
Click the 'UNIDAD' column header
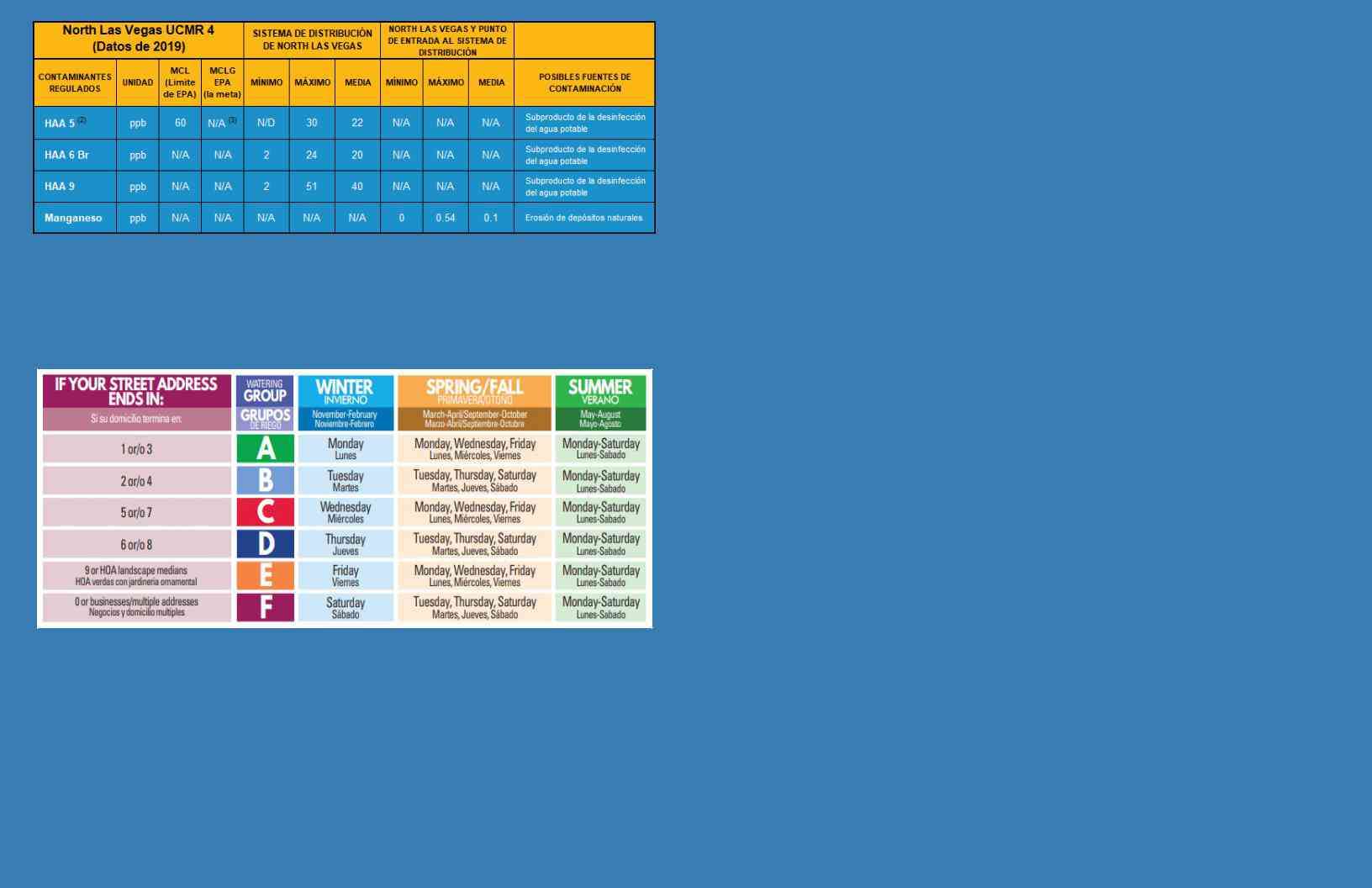138,82
